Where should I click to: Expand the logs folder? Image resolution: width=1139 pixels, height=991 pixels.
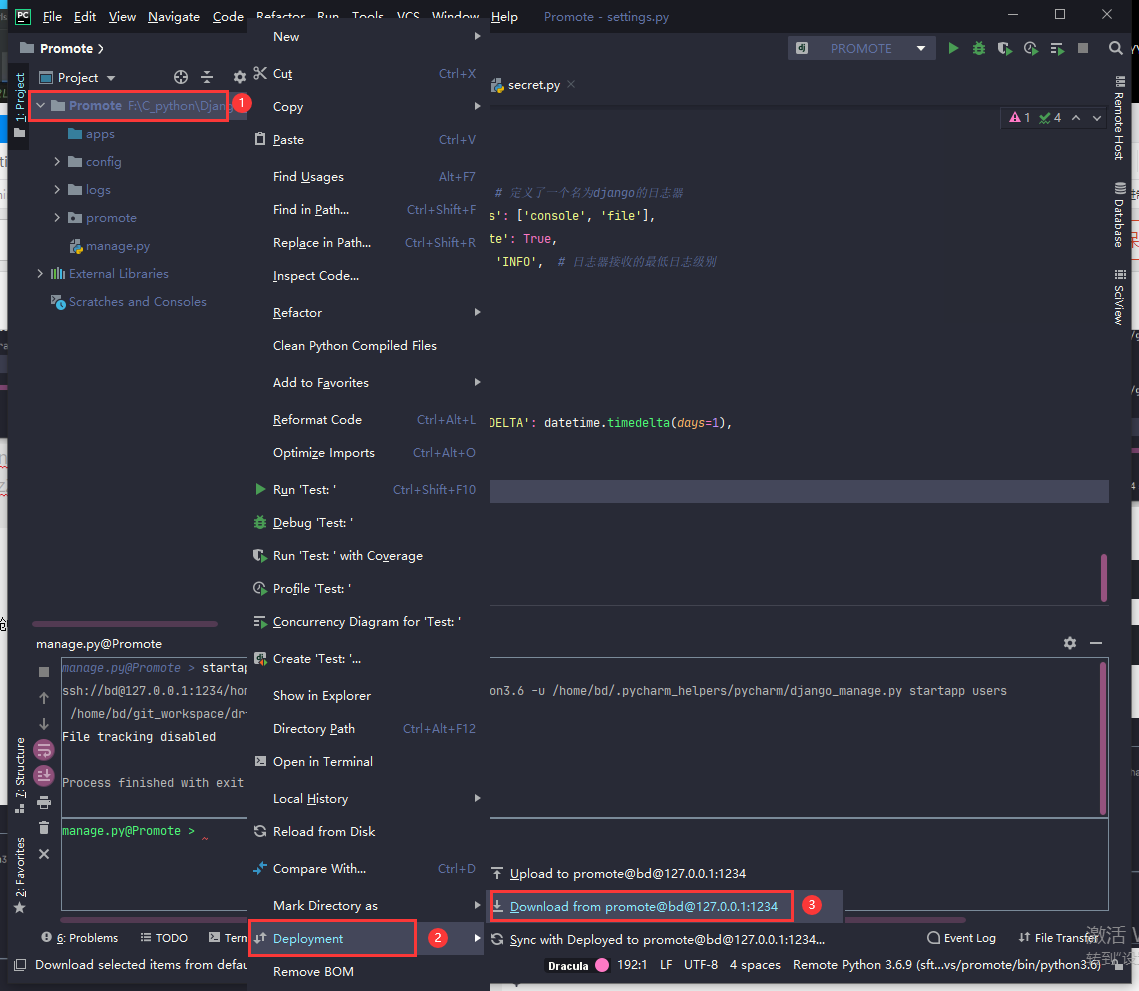(x=57, y=189)
